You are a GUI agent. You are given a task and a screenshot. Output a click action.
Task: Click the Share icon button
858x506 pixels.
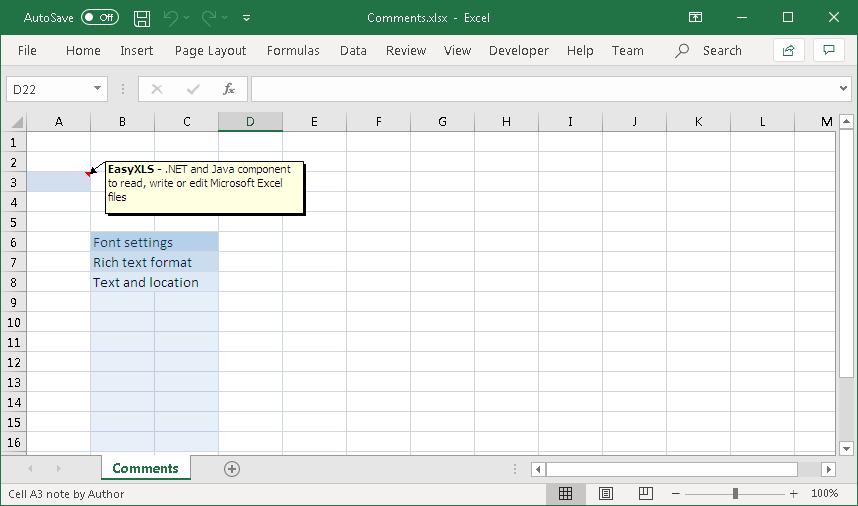tap(789, 50)
